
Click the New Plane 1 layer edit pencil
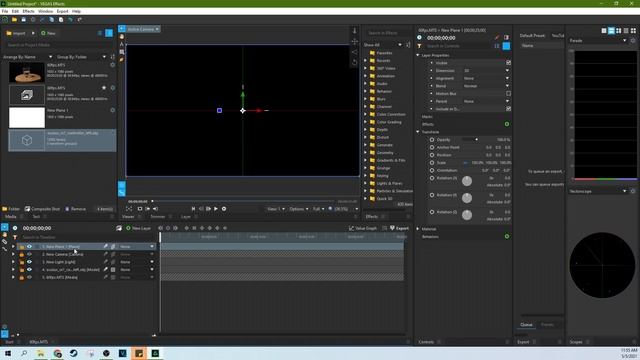click(x=105, y=247)
